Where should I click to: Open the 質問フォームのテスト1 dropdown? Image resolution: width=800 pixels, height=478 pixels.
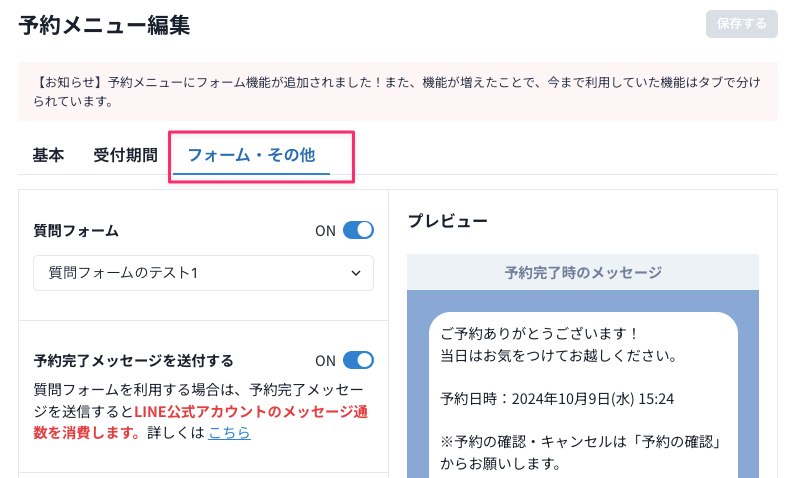point(203,273)
